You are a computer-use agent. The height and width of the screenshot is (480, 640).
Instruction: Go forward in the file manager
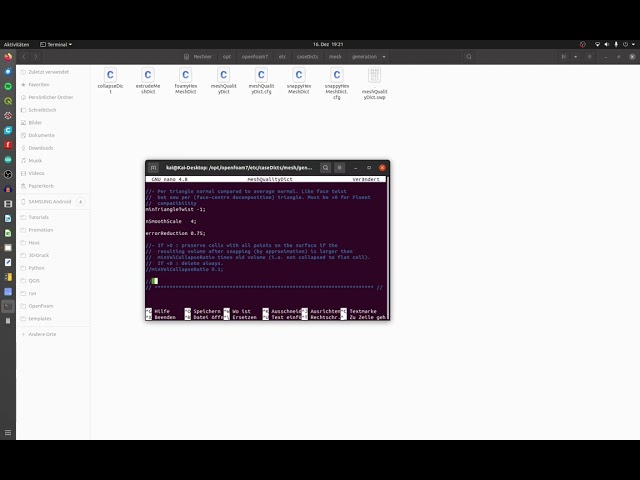point(36,57)
